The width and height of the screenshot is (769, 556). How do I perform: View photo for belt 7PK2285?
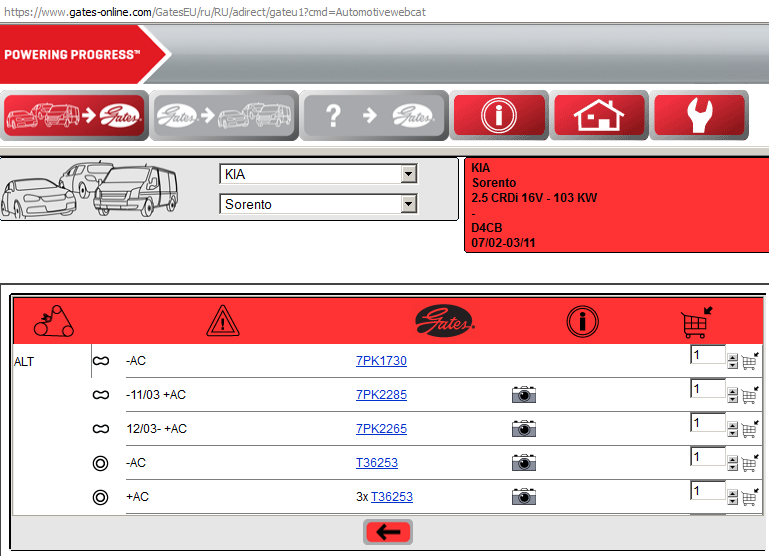524,396
